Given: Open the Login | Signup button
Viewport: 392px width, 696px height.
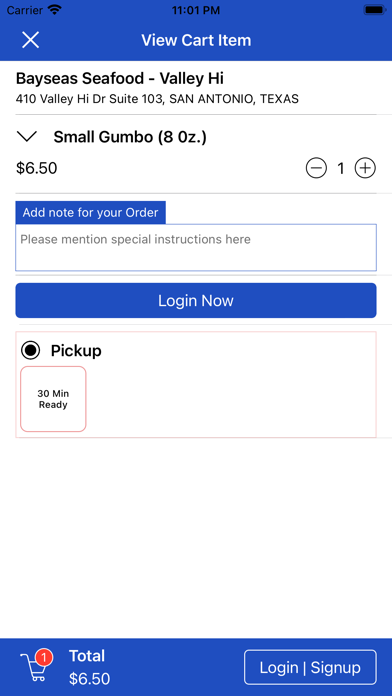Looking at the screenshot, I should (x=310, y=667).
